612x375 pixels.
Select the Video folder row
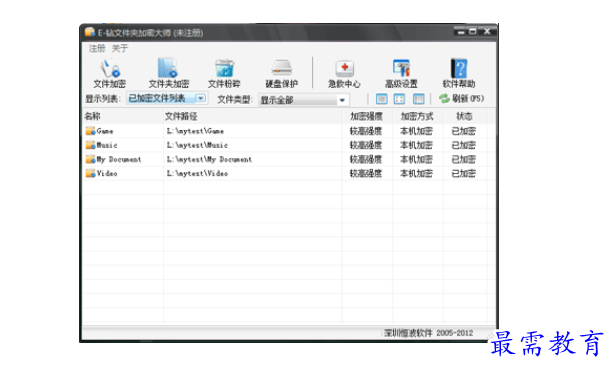289,173
